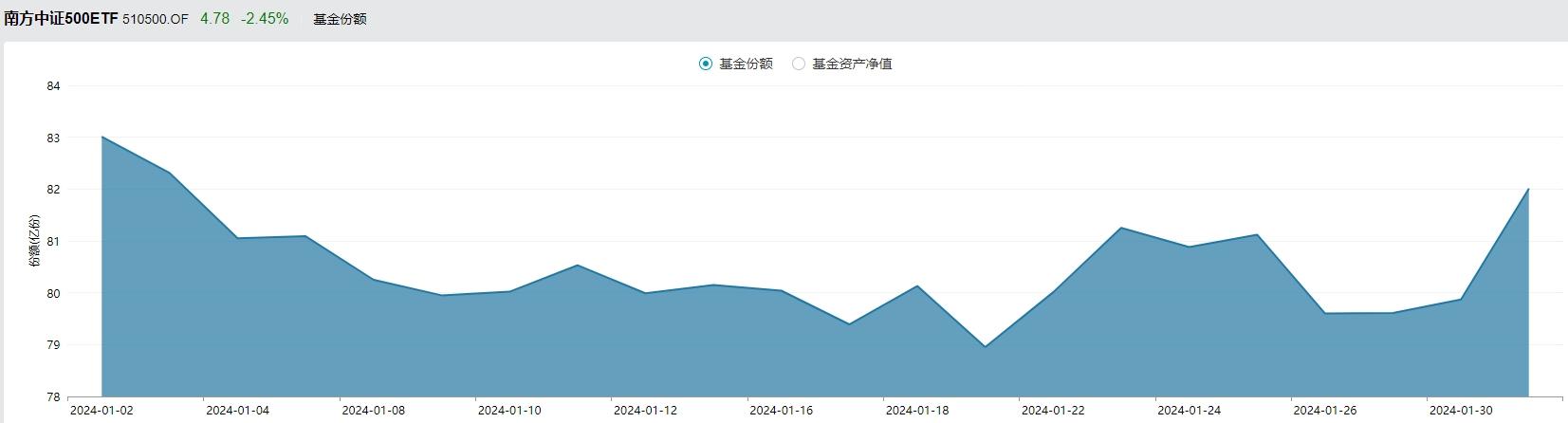
Task: Click the x-axis date 2024-01-24
Action: click(1189, 411)
